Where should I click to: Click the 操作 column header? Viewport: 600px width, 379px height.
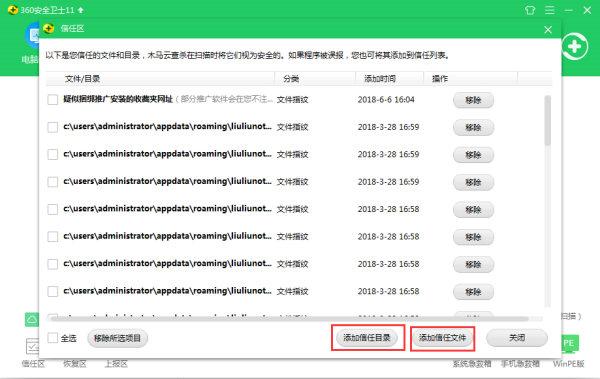[x=471, y=79]
